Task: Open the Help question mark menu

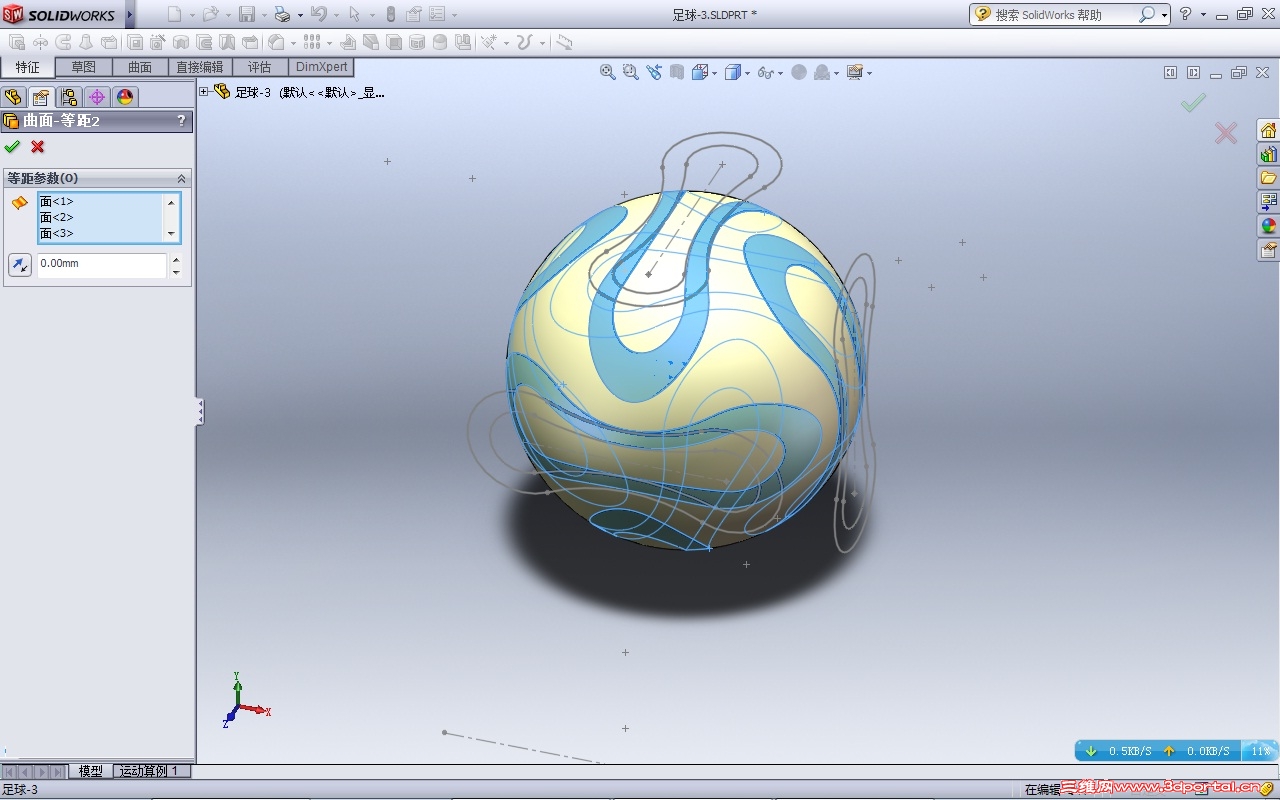Action: click(x=1186, y=14)
